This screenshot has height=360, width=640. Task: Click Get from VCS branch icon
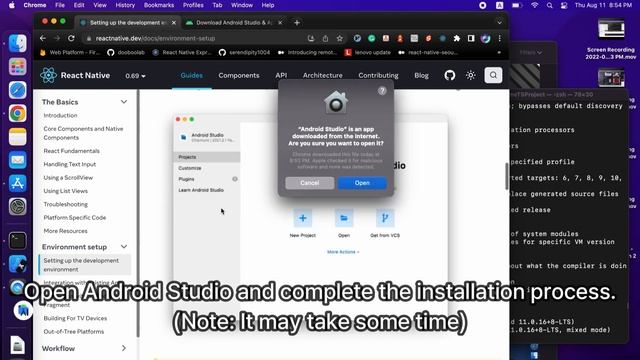(385, 218)
